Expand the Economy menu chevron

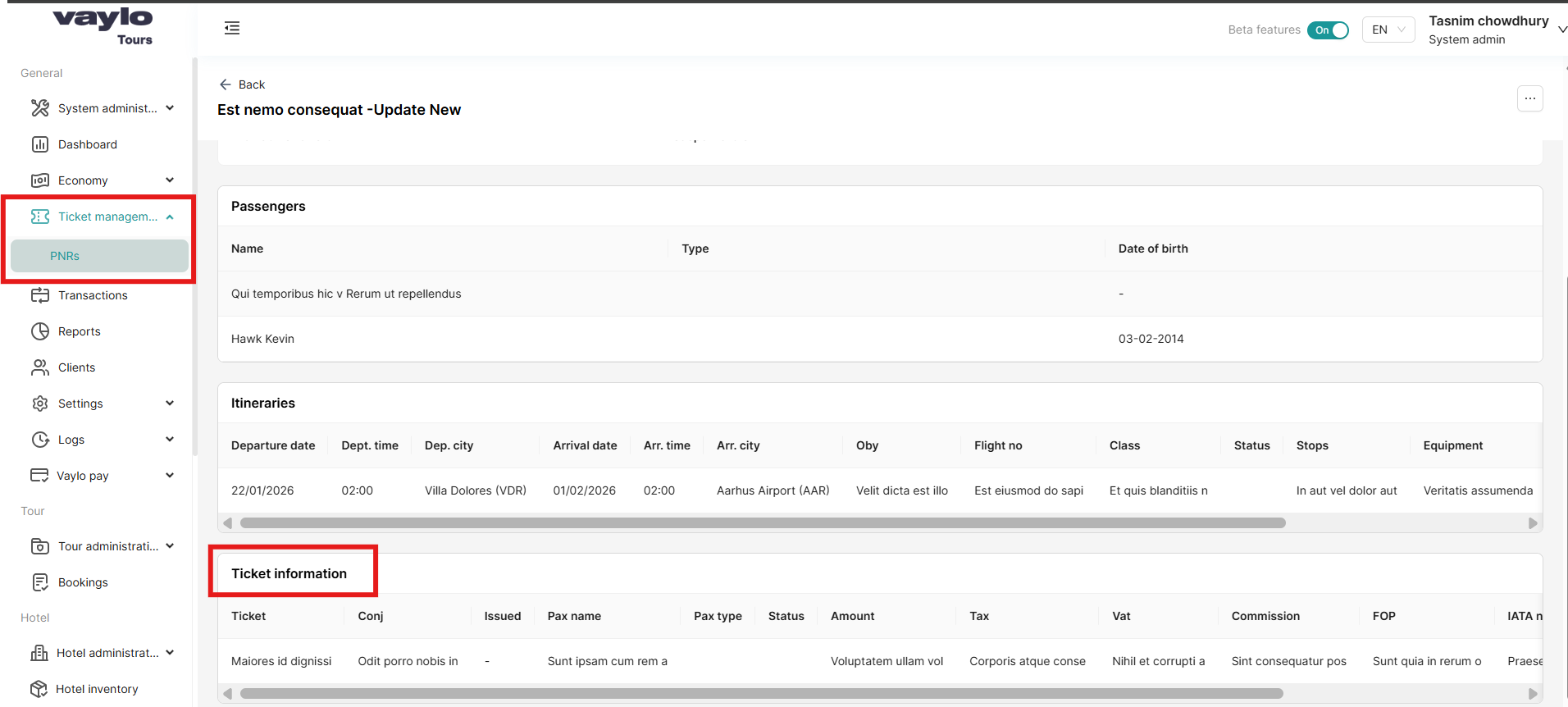[170, 180]
